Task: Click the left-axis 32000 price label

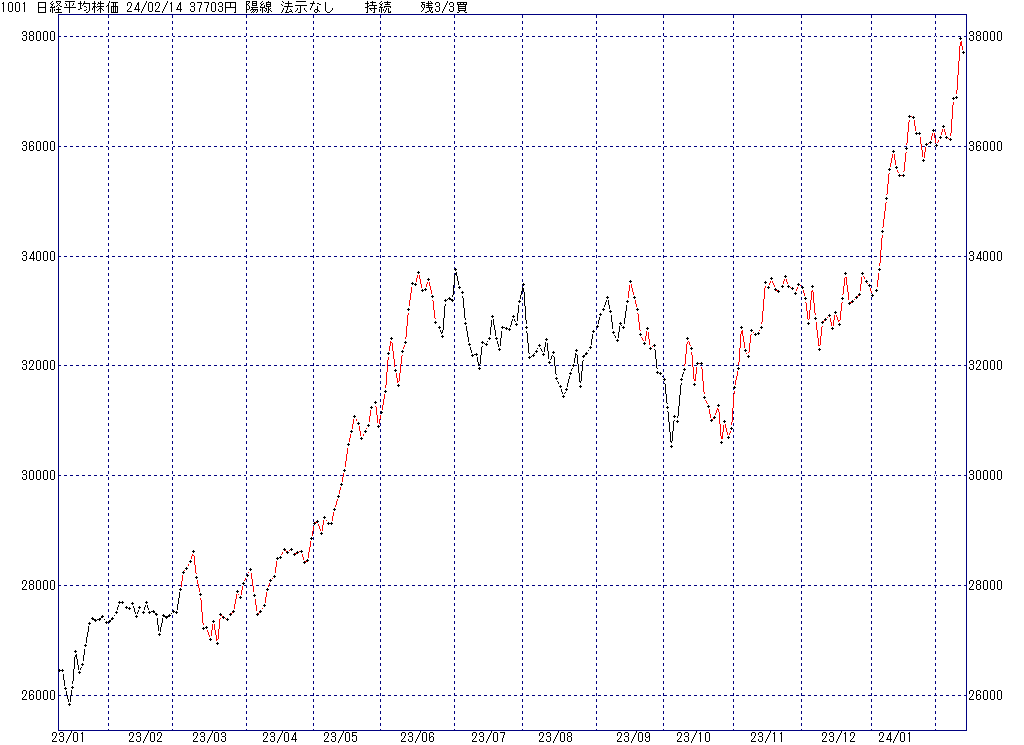Action: [x=37, y=366]
